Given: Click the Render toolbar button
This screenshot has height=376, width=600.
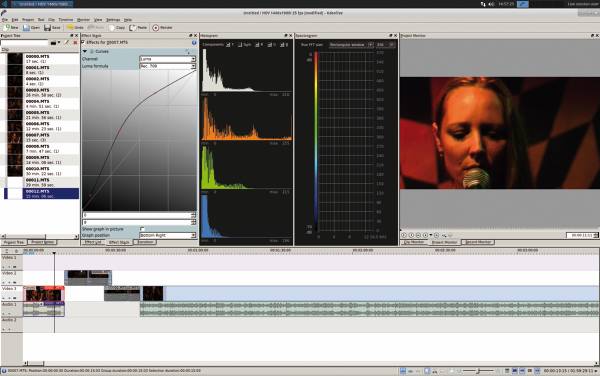Looking at the screenshot, I should point(163,28).
